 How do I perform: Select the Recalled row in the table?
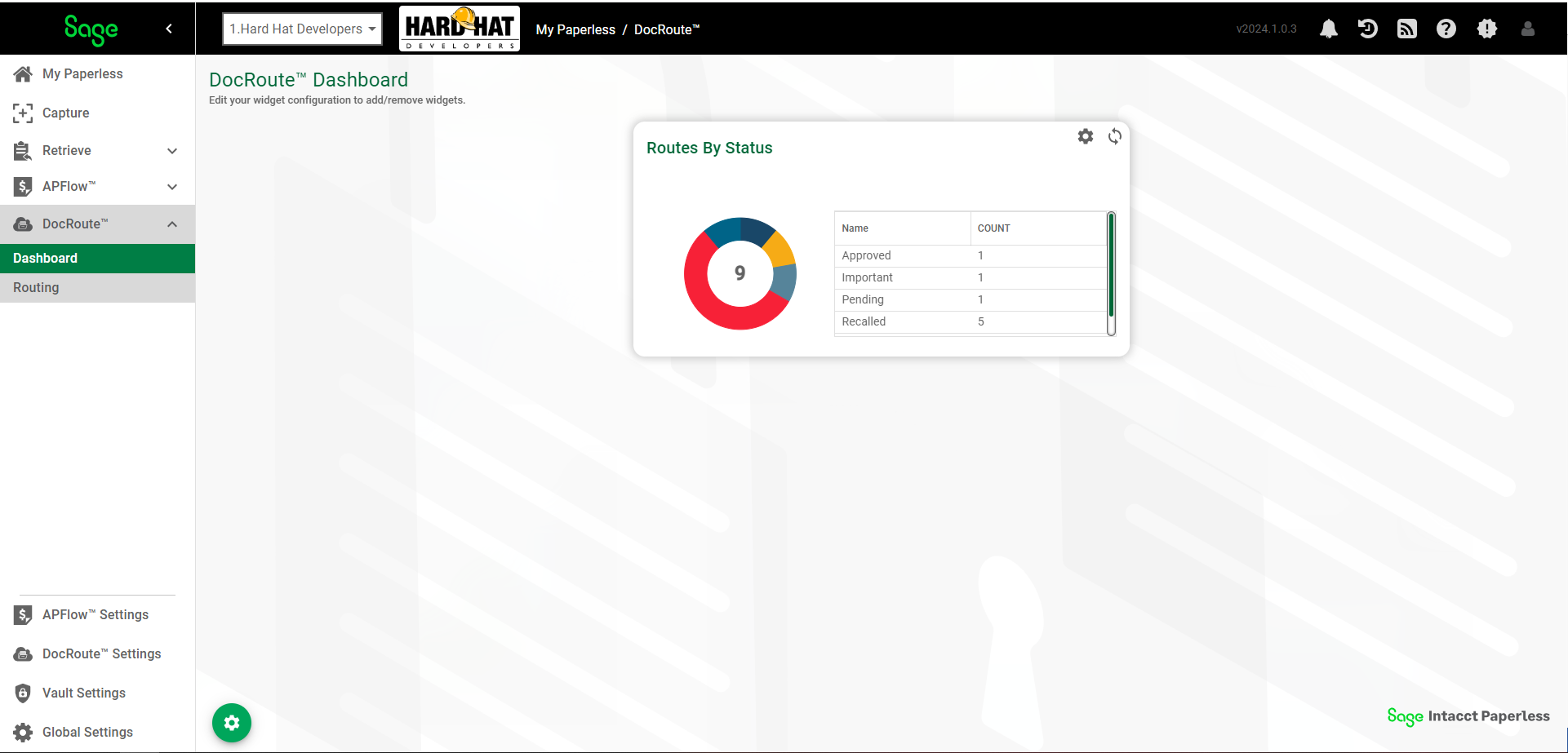(970, 322)
